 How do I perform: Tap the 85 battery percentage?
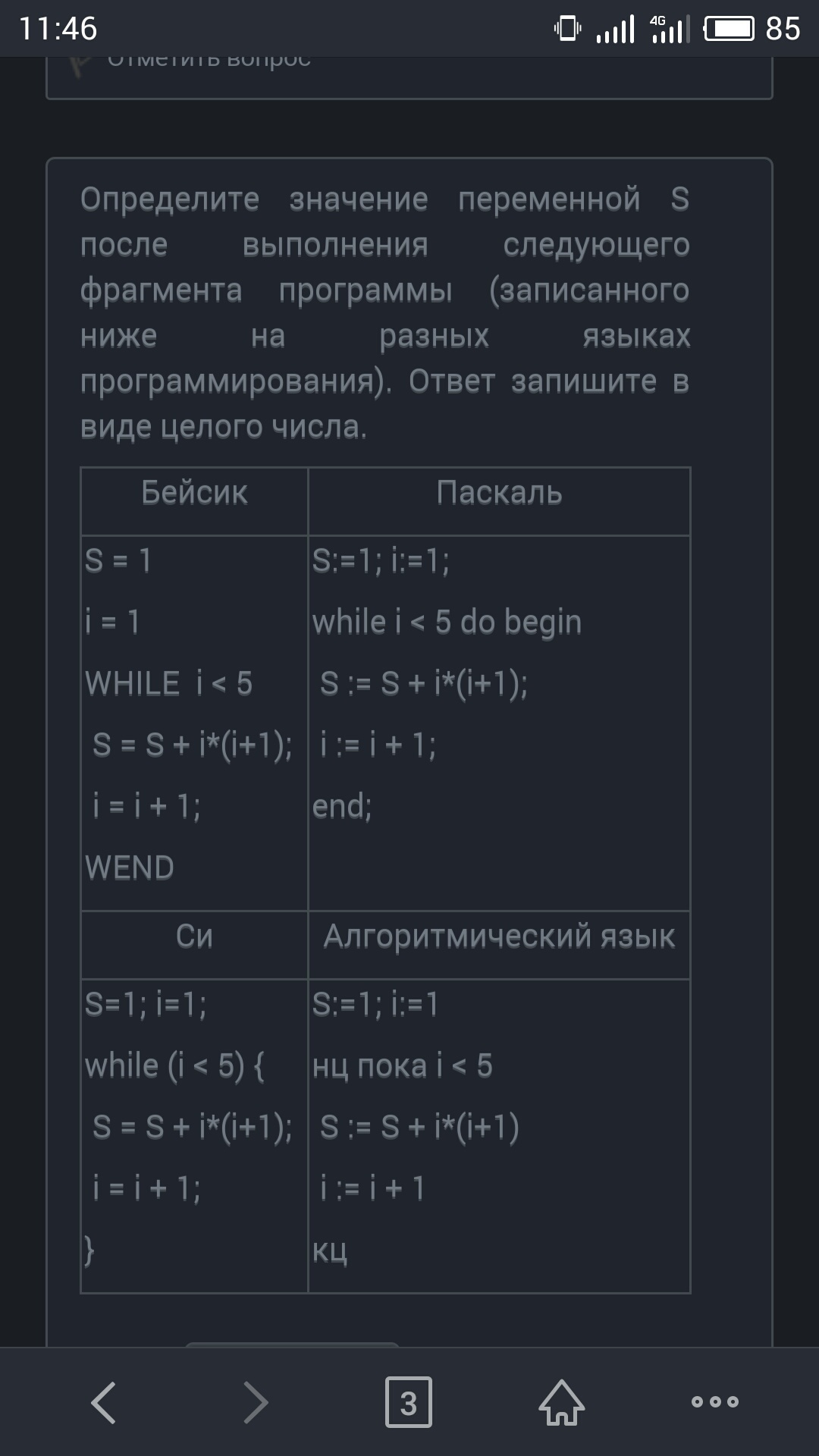tap(783, 30)
